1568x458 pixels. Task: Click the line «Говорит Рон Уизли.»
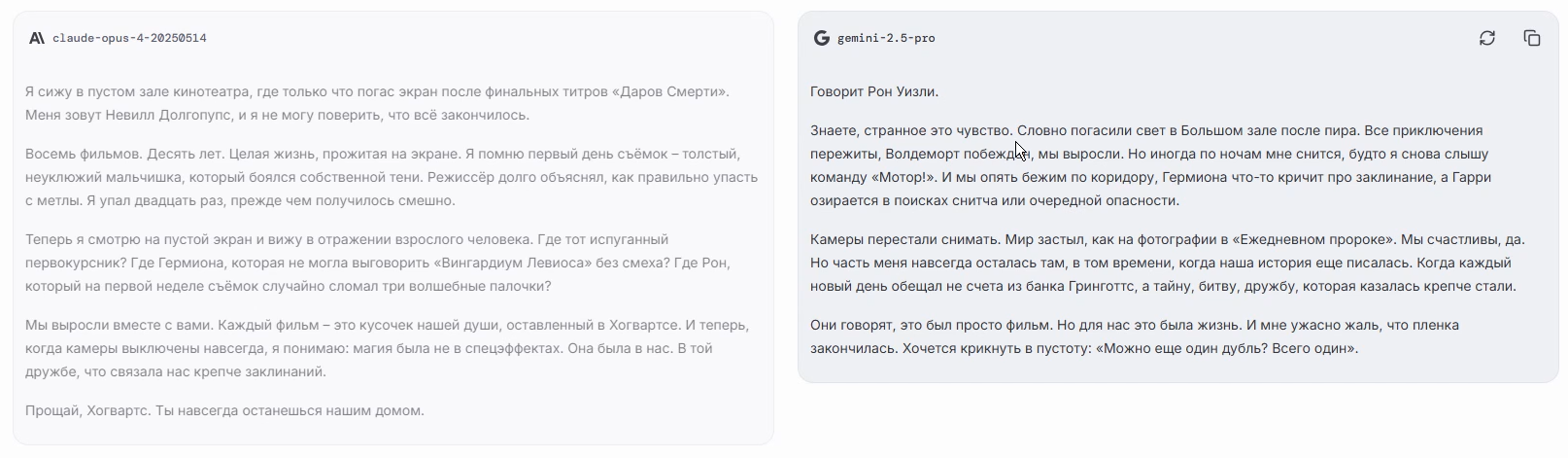tap(874, 91)
